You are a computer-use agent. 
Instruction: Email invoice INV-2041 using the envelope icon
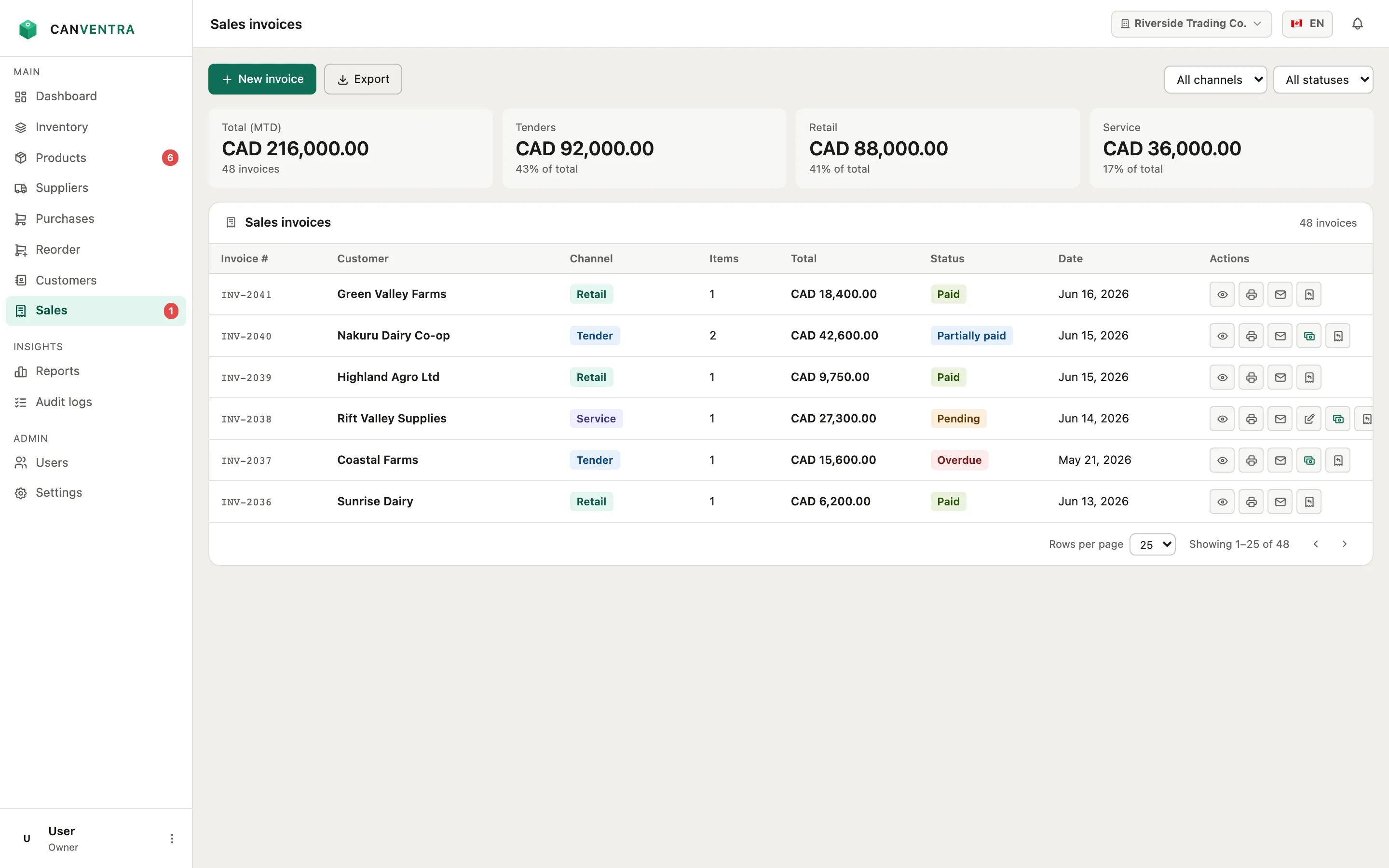tap(1280, 295)
